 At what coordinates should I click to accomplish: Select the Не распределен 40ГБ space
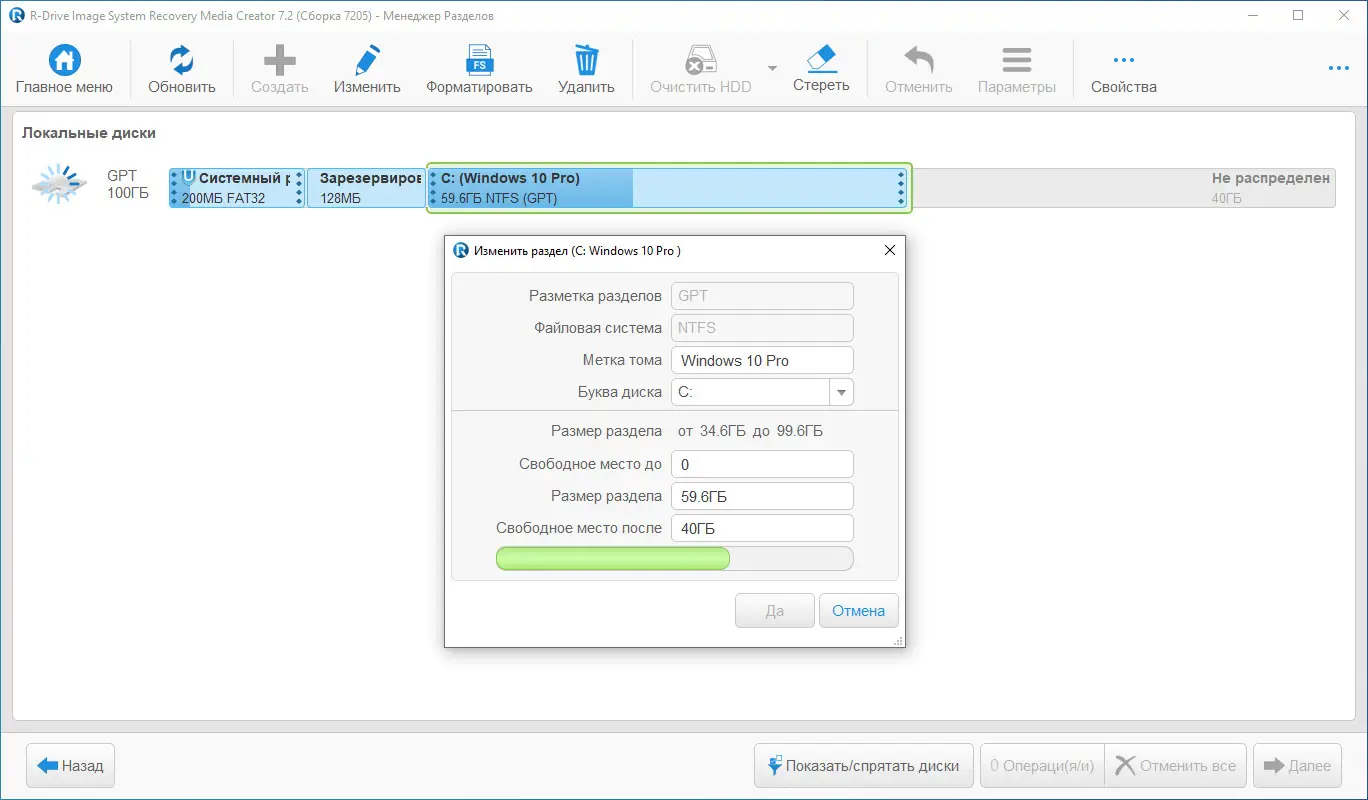(1124, 188)
